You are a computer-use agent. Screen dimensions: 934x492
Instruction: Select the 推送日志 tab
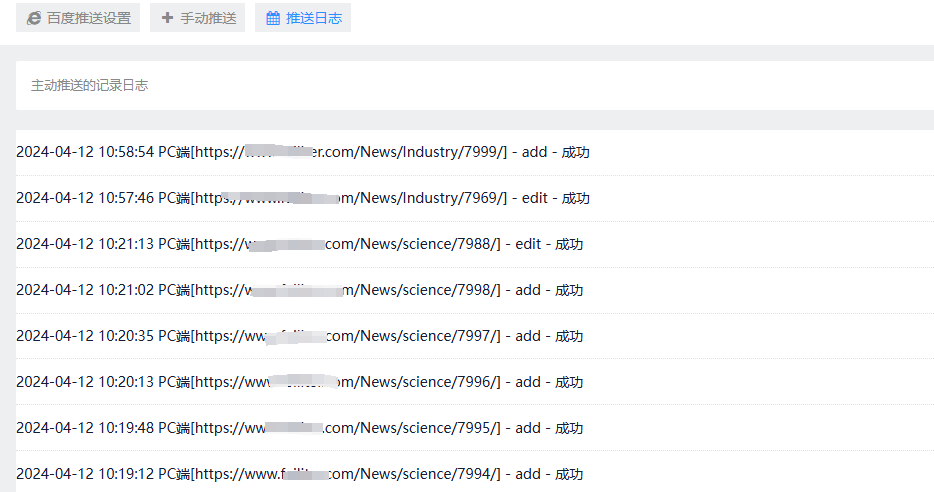(303, 18)
